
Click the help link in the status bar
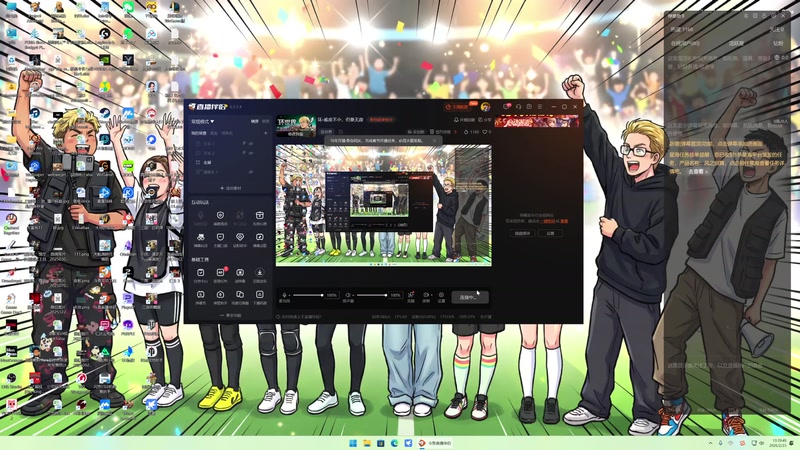(x=299, y=316)
